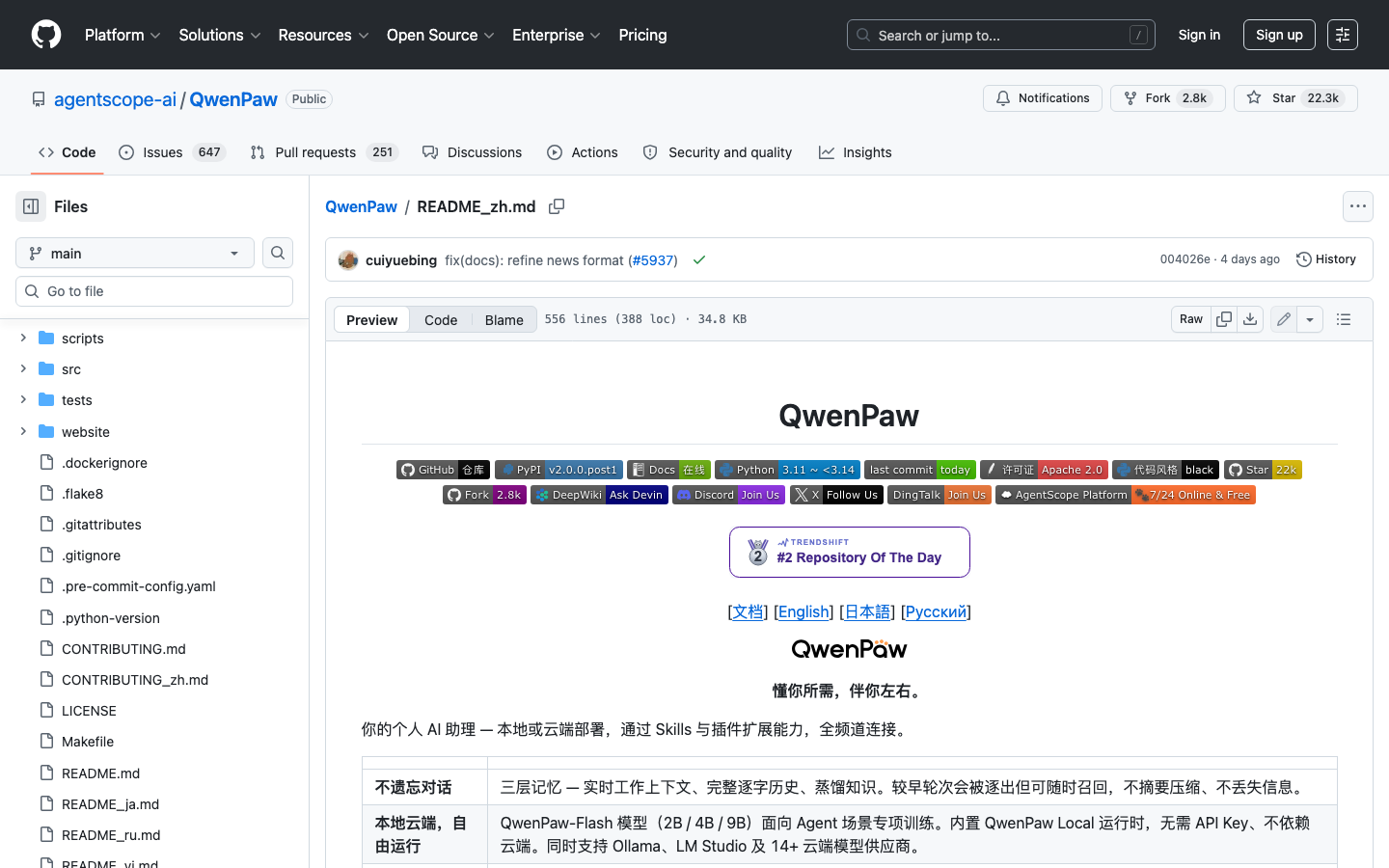Click the Sign up button
The height and width of the screenshot is (868, 1389).
click(x=1279, y=35)
